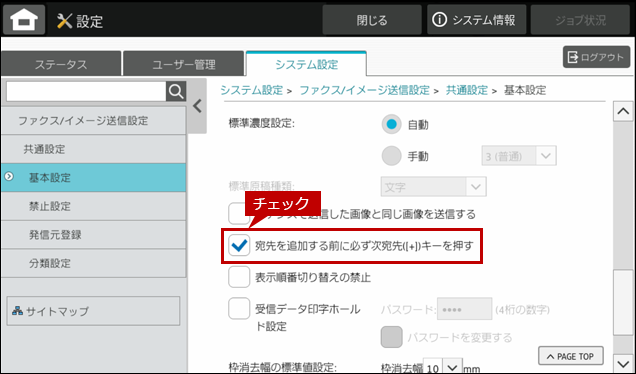This screenshot has width=636, height=374.
Task: Switch to the ステータス tab
Action: click(61, 64)
